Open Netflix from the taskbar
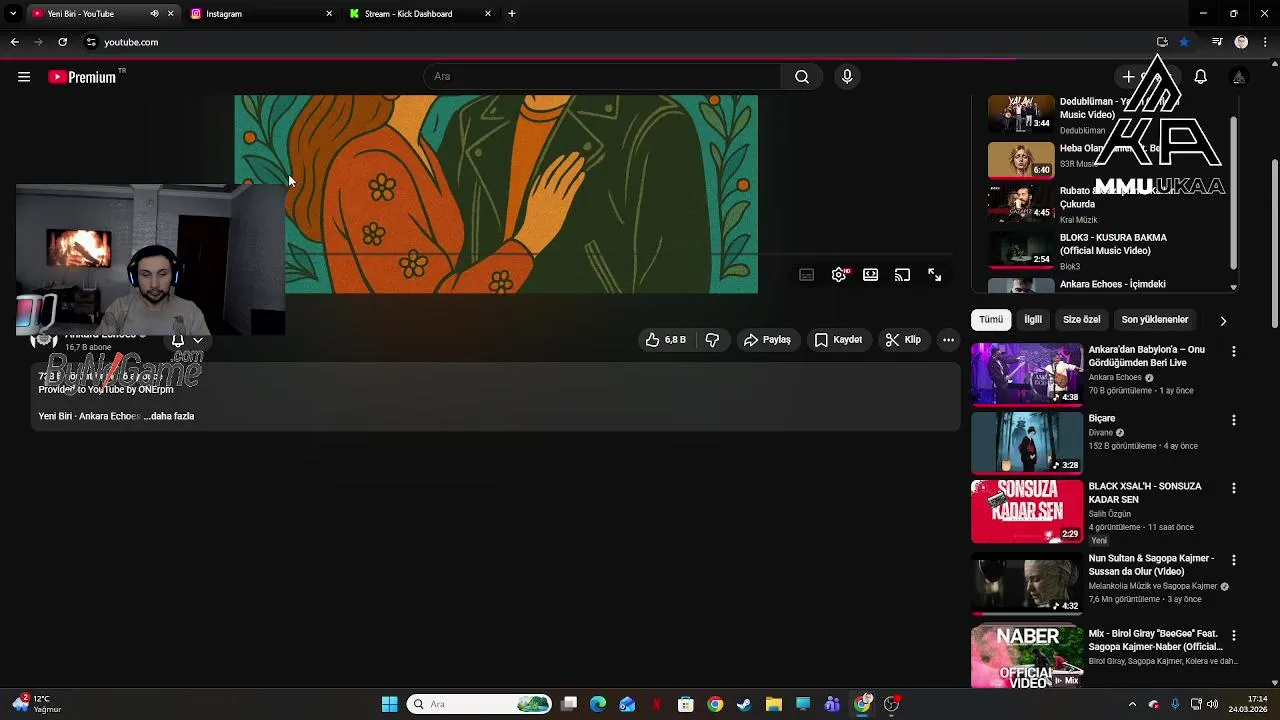 (656, 704)
